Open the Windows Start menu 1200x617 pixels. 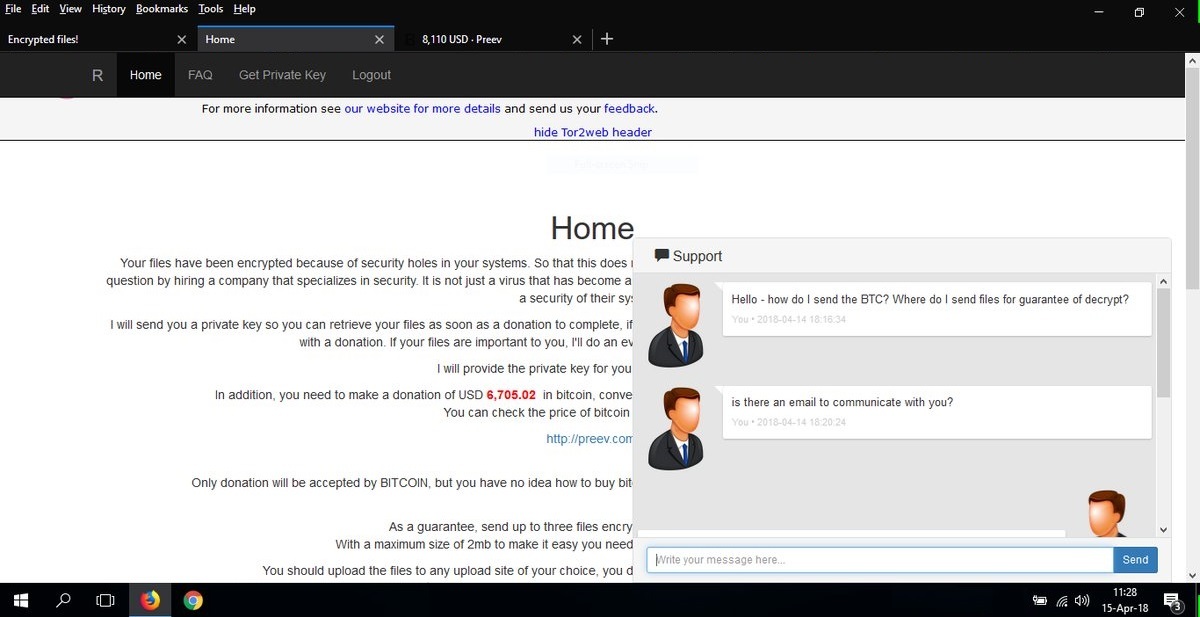click(20, 599)
